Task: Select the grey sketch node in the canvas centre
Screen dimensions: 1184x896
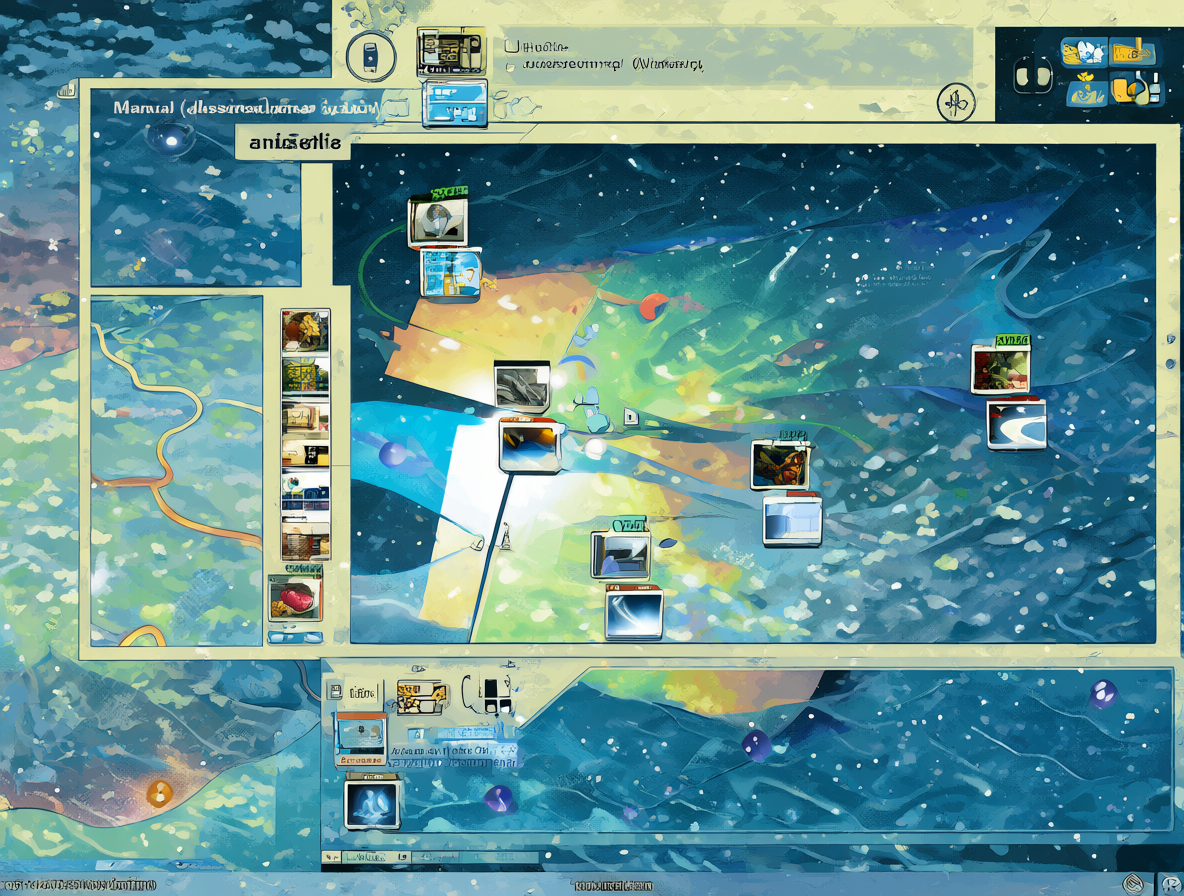Action: pos(522,385)
